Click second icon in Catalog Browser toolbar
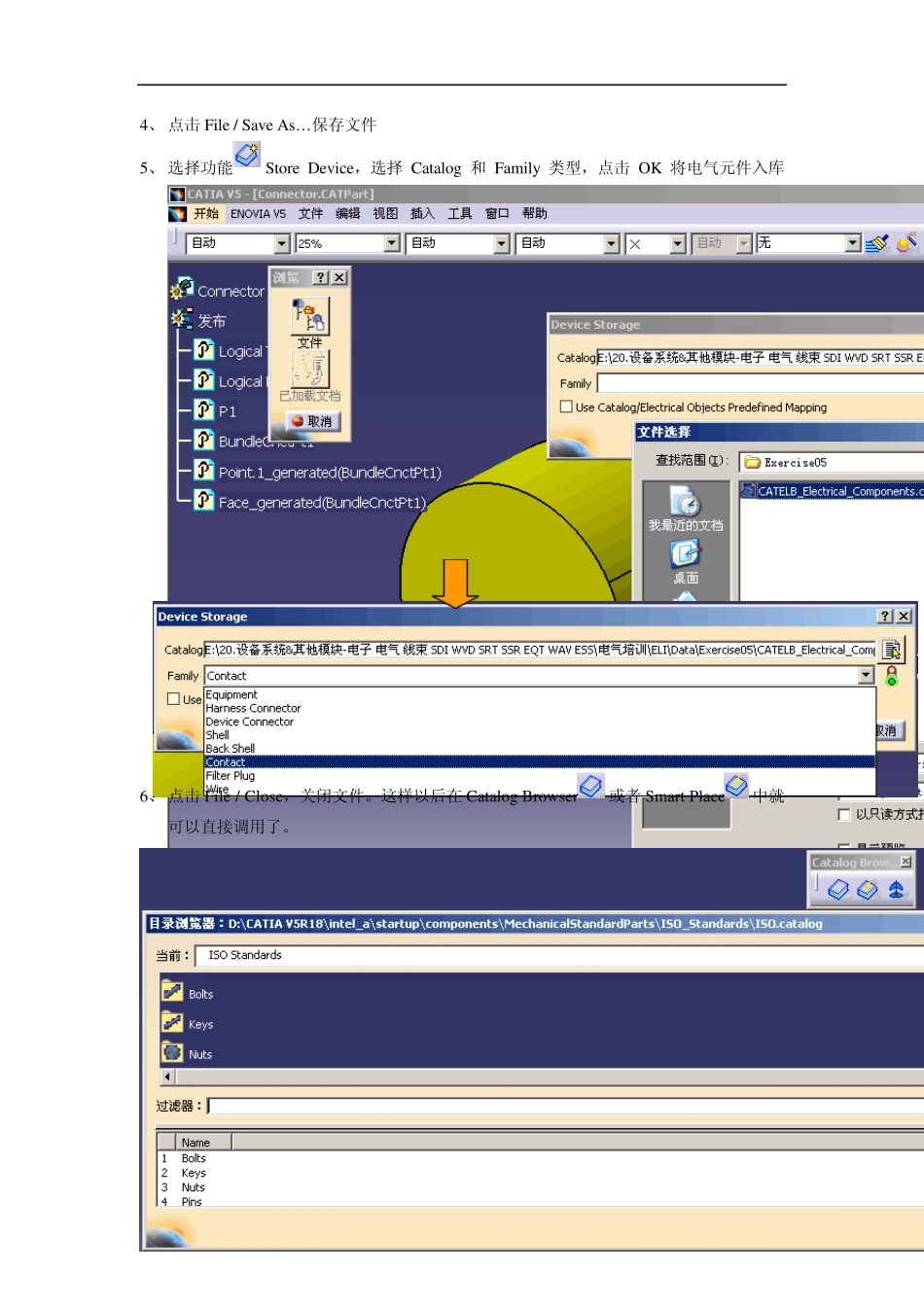 [x=868, y=889]
